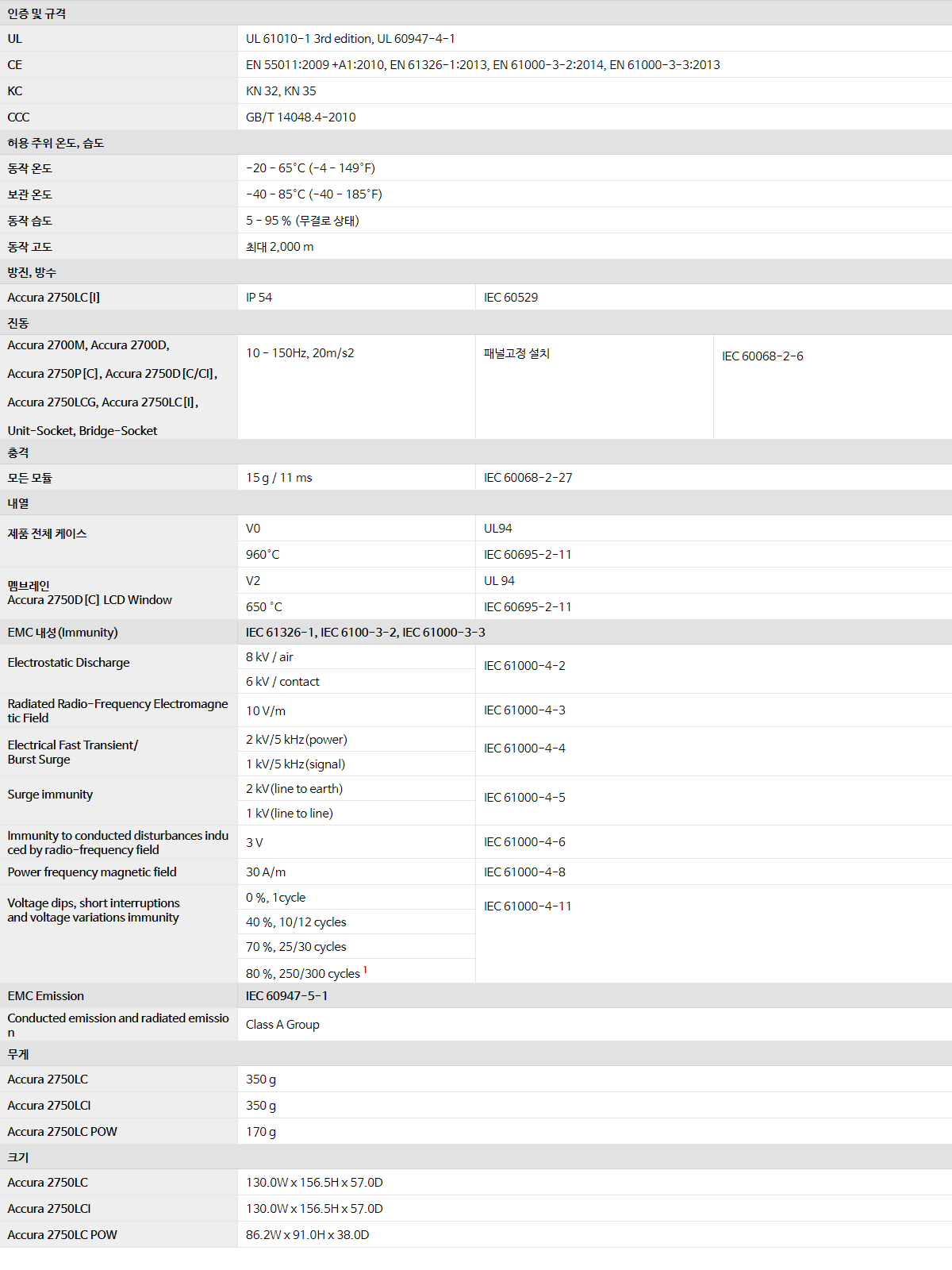The width and height of the screenshot is (952, 1270).
Task: Select the '0 %, 1cycle' value
Action: pyautogui.click(x=275, y=898)
